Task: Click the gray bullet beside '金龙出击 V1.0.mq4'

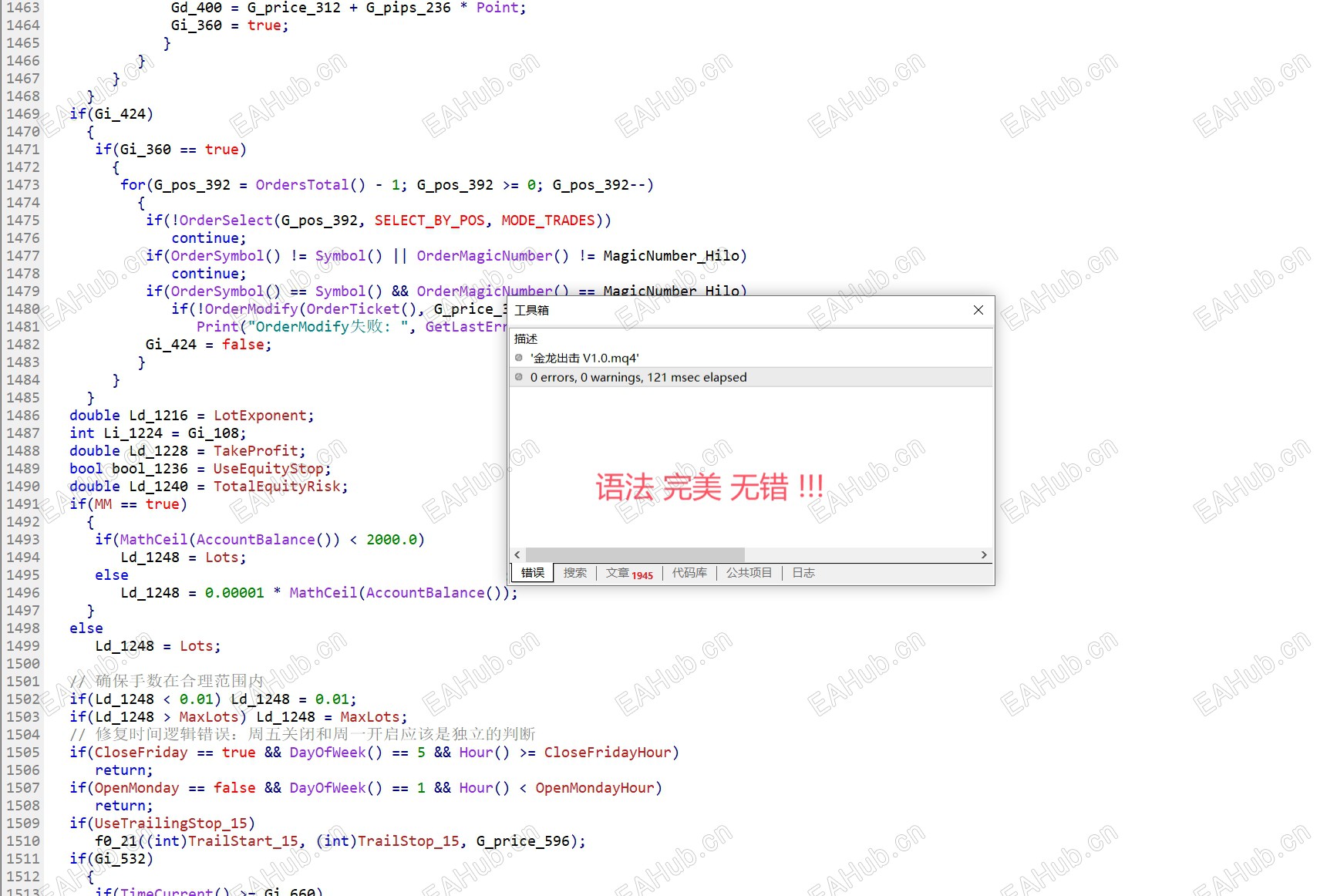Action: (519, 358)
